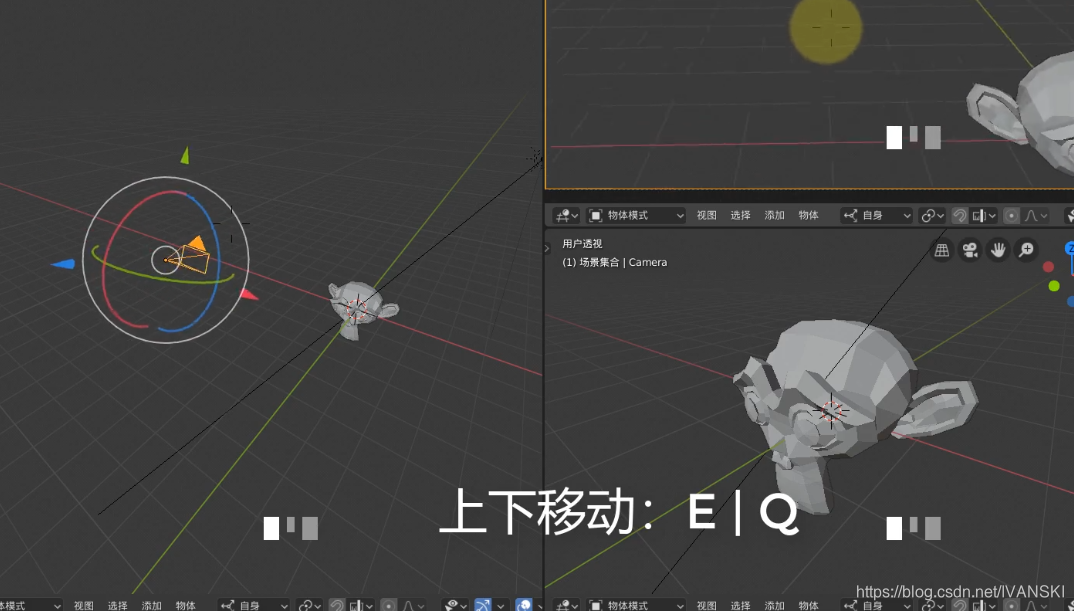Open 物体模式 dropdown in bottom-right header strip

(x=636, y=606)
